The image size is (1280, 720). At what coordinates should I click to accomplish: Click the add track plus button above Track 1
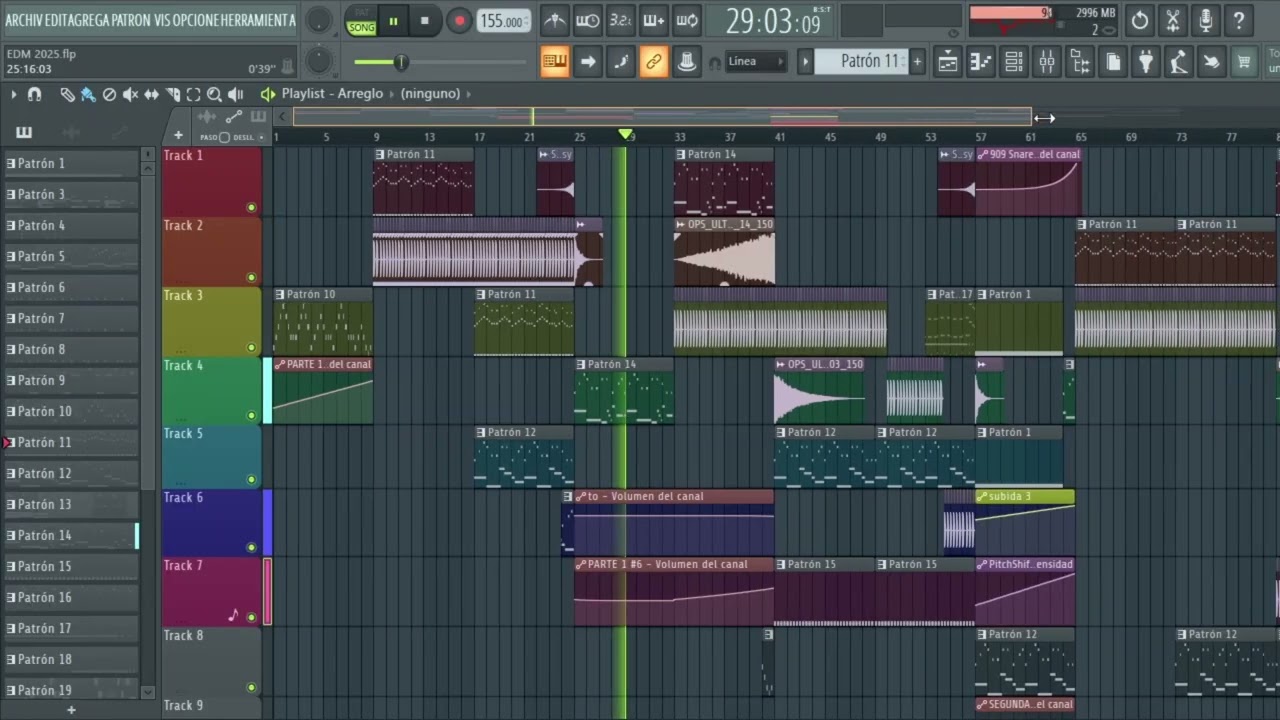[179, 136]
